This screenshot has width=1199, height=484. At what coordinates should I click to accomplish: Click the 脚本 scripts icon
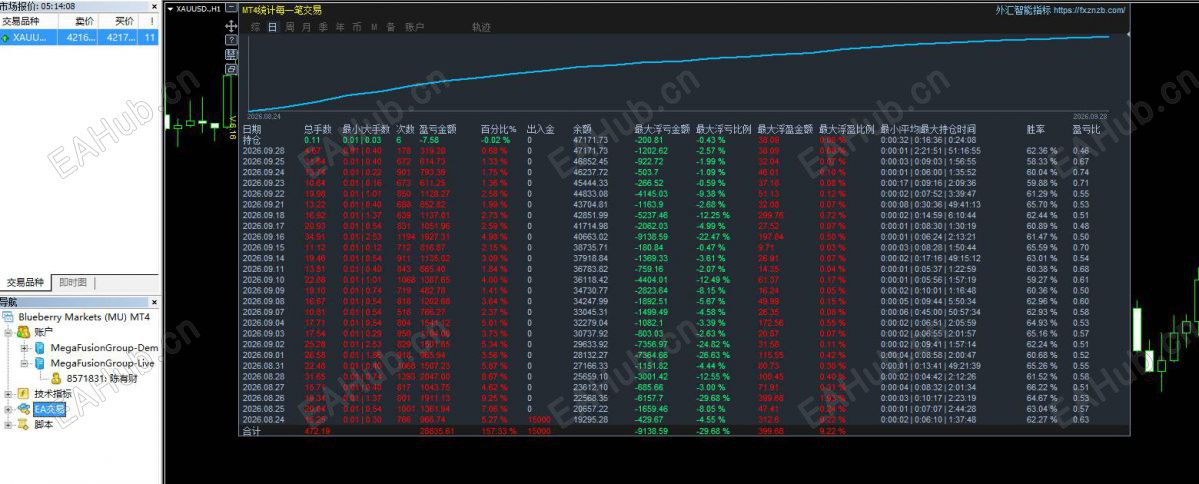point(23,424)
